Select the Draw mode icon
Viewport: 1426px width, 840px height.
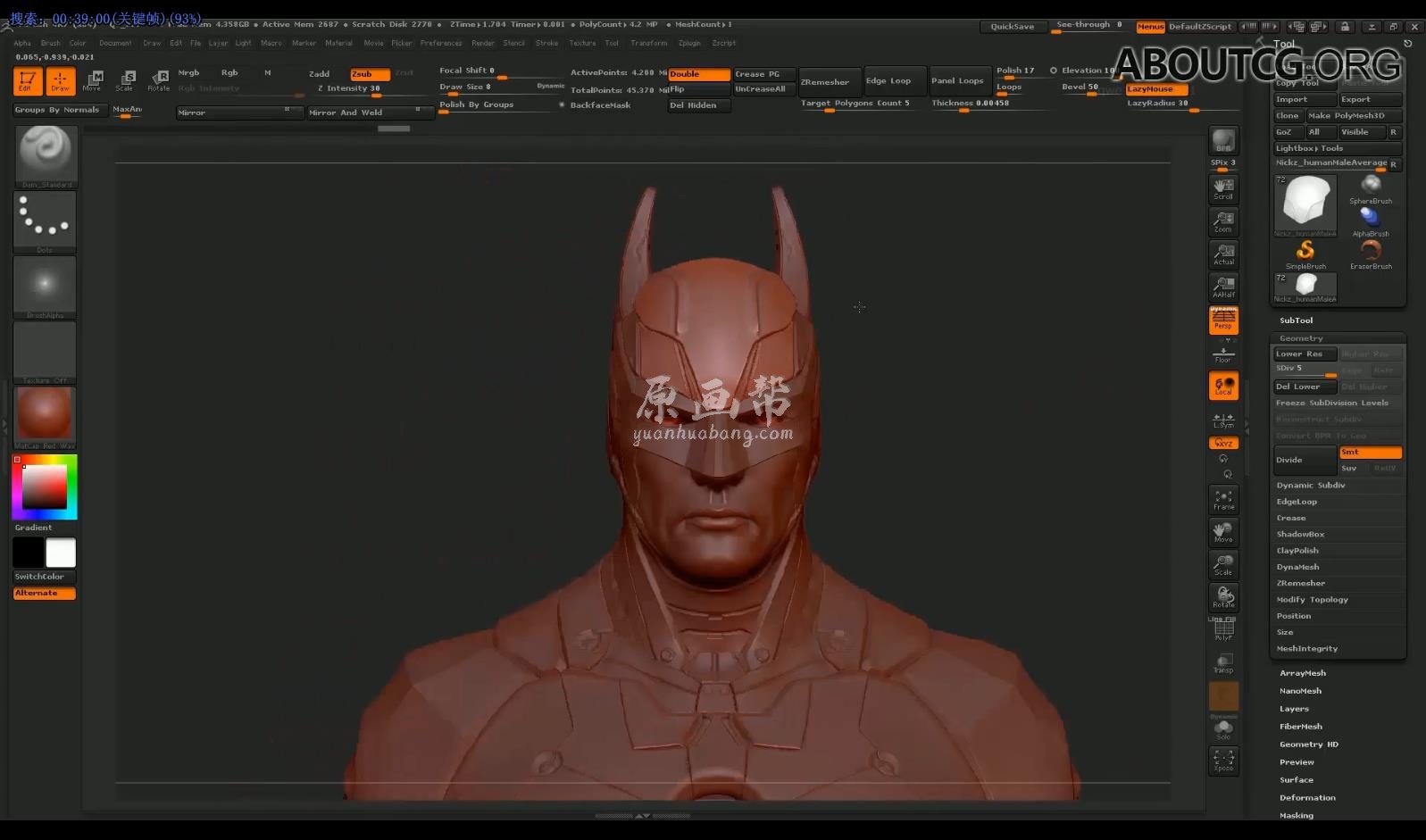tap(60, 80)
